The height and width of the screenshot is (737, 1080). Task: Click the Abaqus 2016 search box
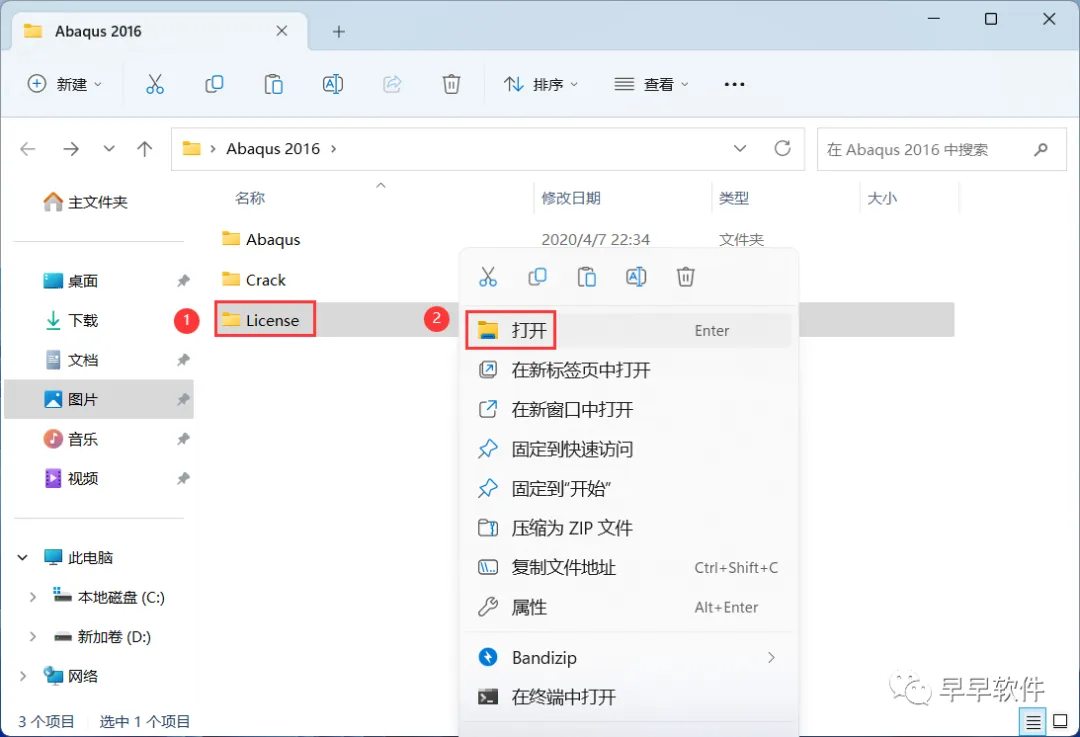[942, 149]
